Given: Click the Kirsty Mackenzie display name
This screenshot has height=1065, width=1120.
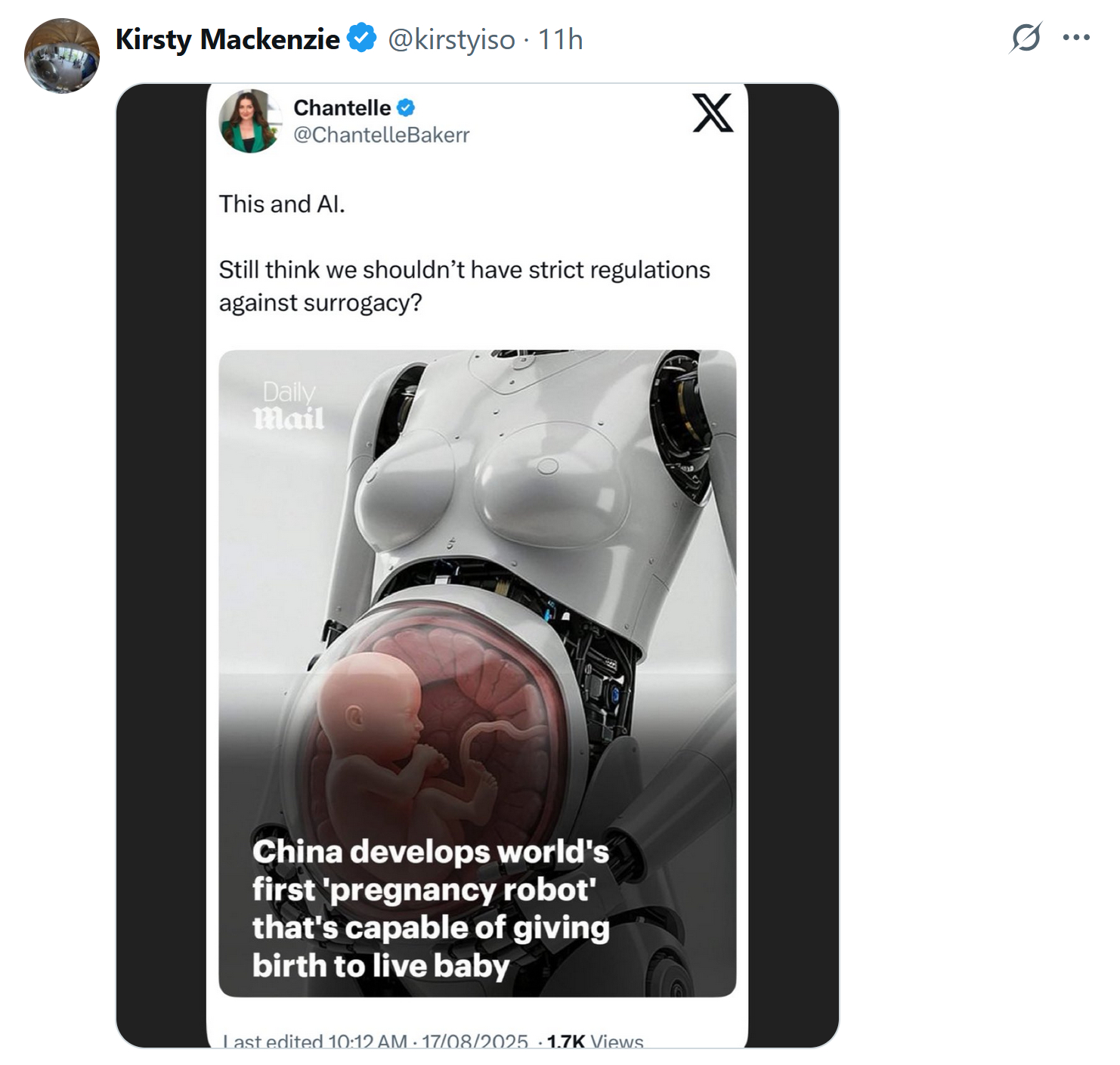Looking at the screenshot, I should [227, 39].
